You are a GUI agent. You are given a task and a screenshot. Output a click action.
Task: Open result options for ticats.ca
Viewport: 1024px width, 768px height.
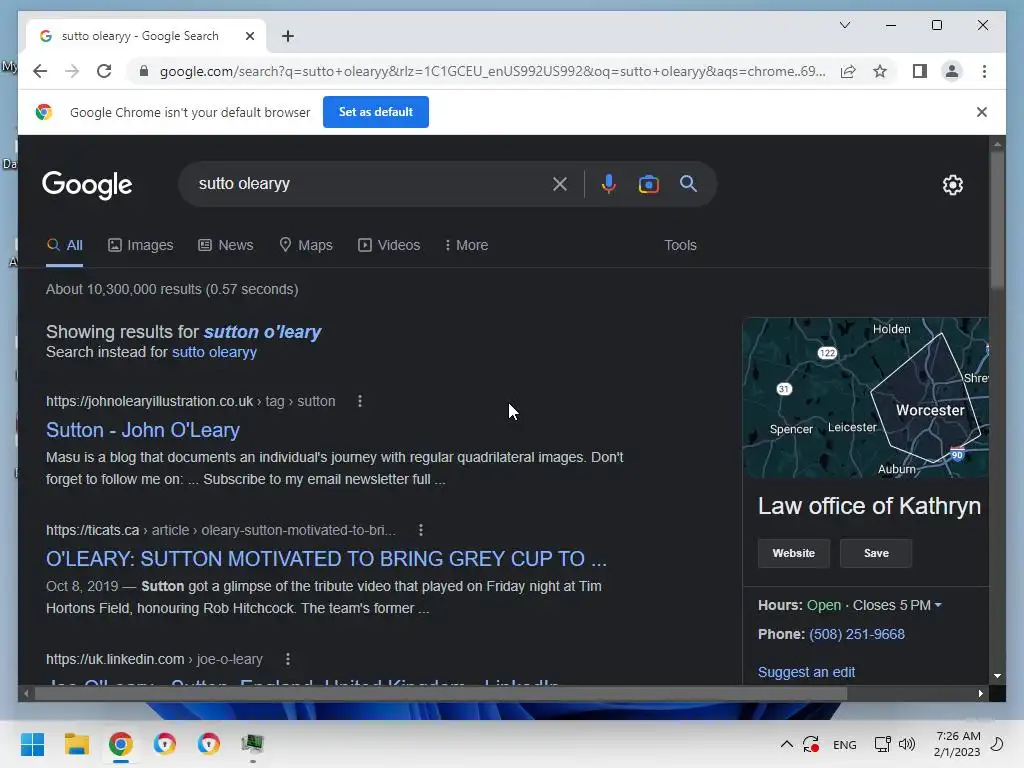click(421, 530)
